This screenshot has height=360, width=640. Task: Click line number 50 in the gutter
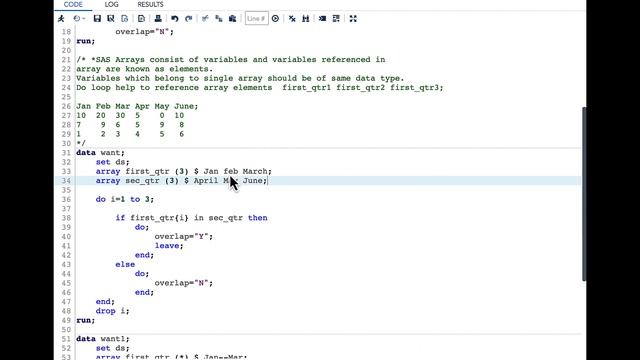pos(66,330)
